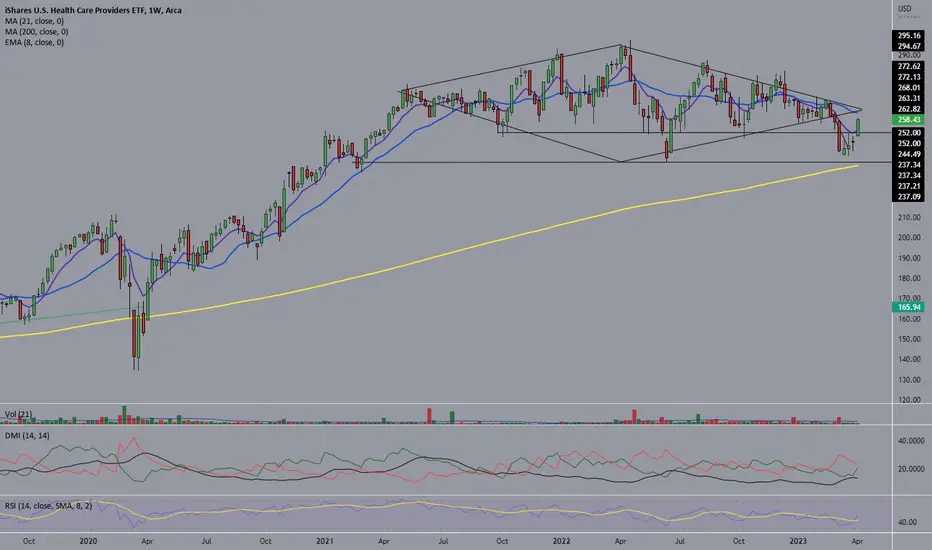The width and height of the screenshot is (932, 550).
Task: Click the 160.00 price axis tick
Action: click(x=909, y=319)
